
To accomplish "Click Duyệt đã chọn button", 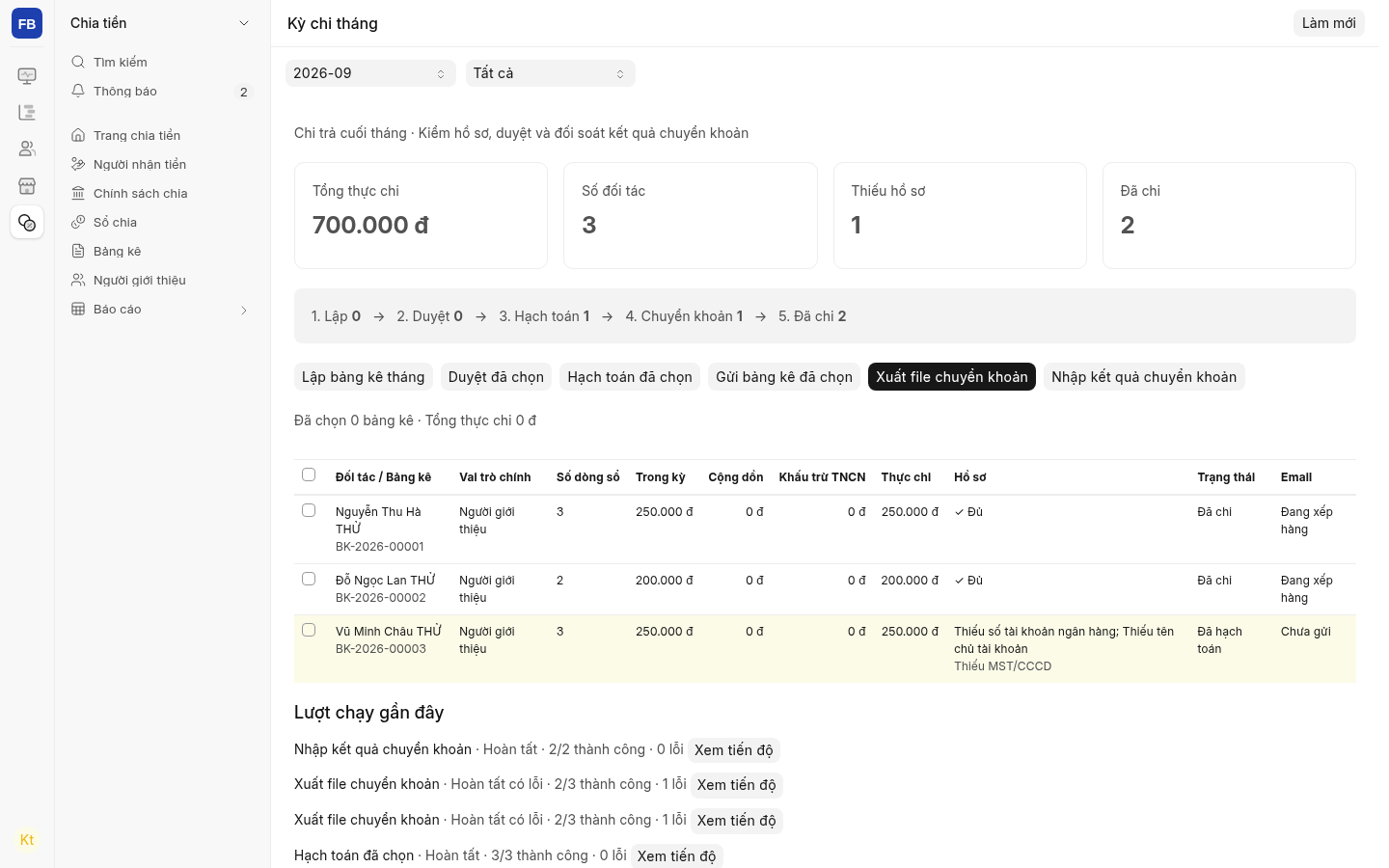I will [496, 377].
